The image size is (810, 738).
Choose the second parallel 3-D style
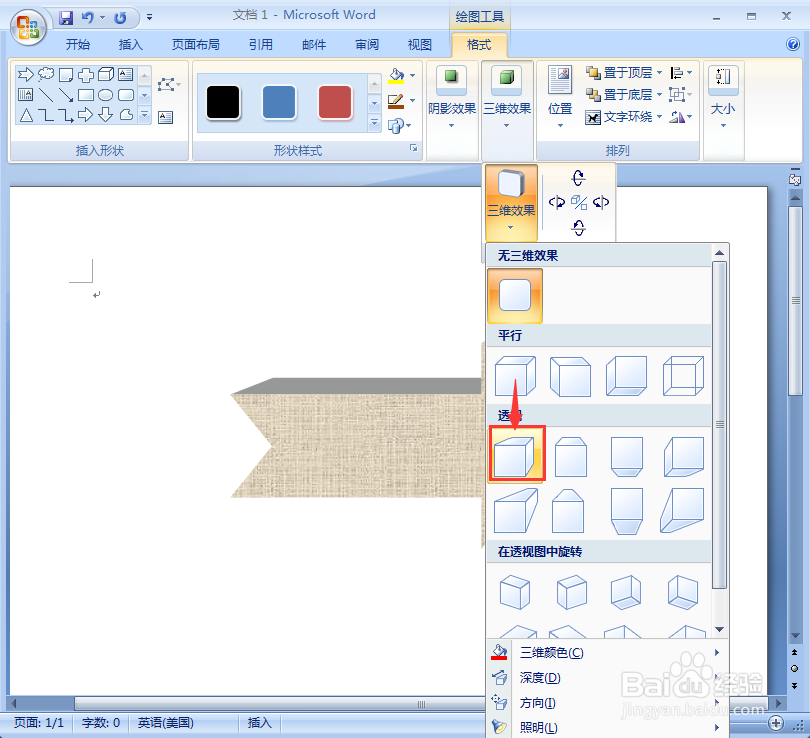pos(570,376)
